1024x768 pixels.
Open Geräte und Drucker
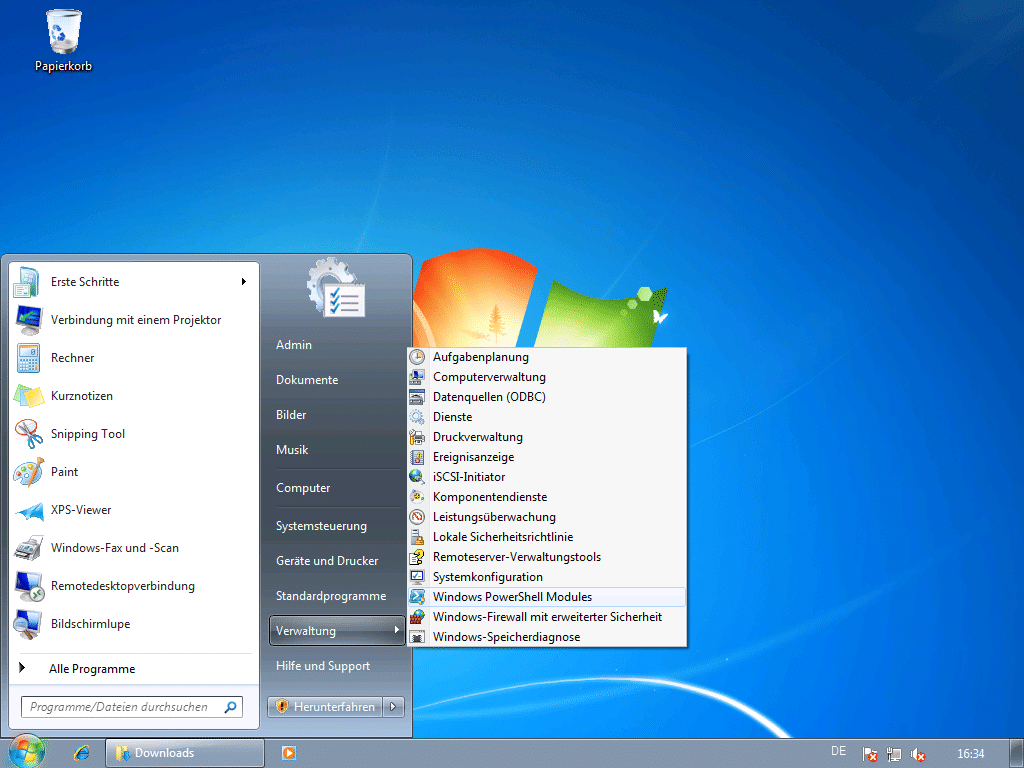coord(327,561)
